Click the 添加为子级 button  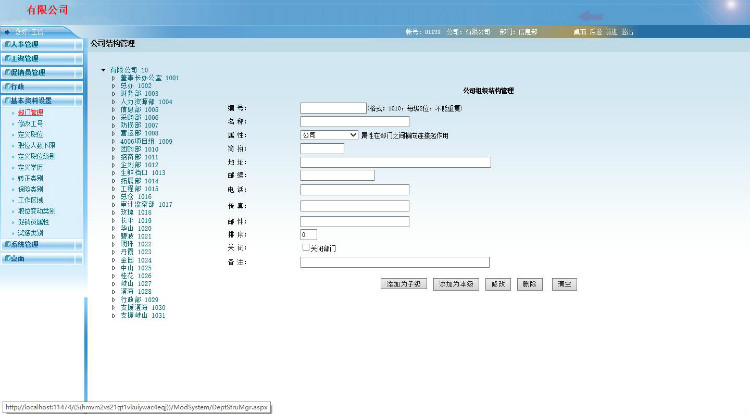[x=404, y=284]
